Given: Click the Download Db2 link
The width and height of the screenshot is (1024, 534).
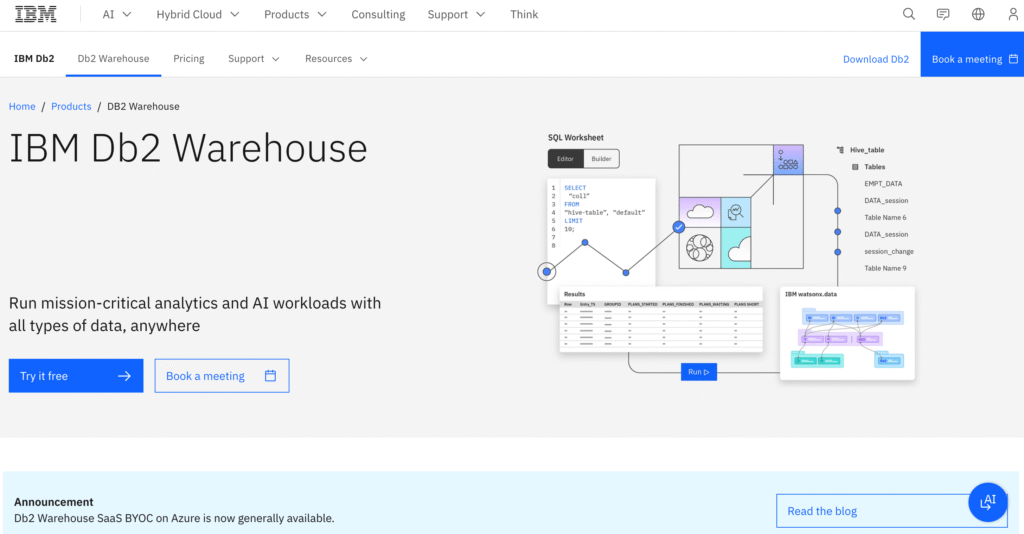Looking at the screenshot, I should pyautogui.click(x=876, y=59).
